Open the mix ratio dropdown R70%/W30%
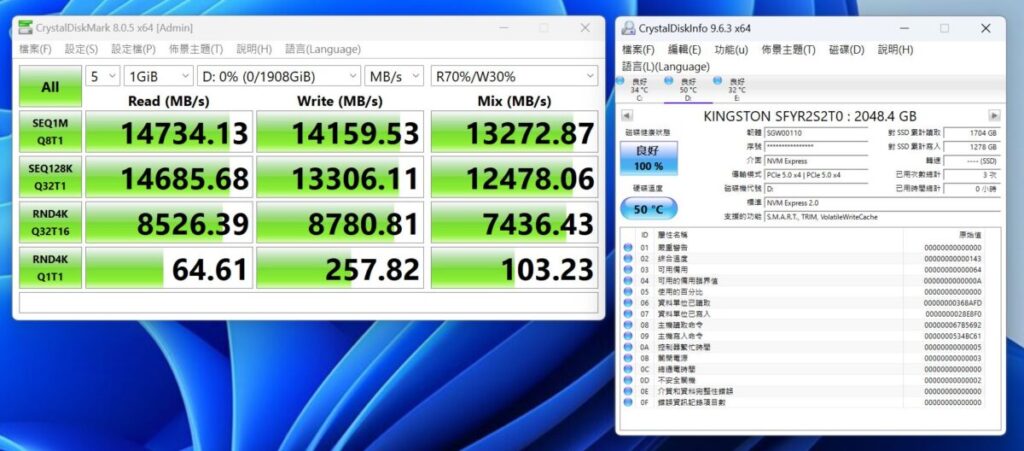Viewport: 1024px width, 451px height. (514, 76)
